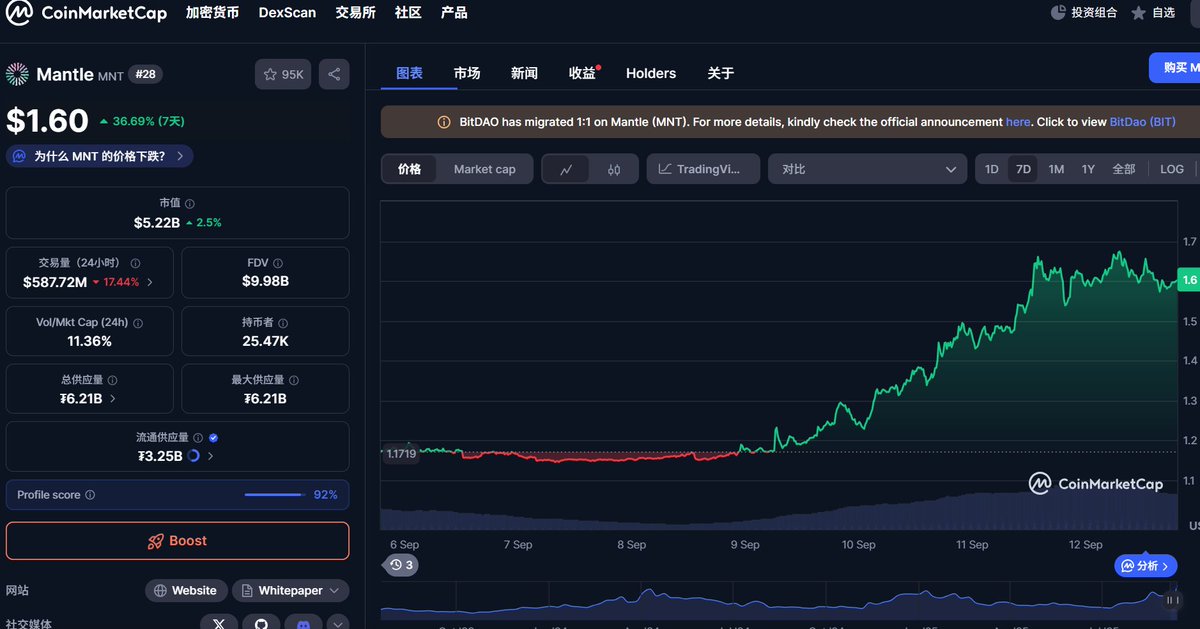Add Mantle to watchlist via 95K star

(x=283, y=74)
